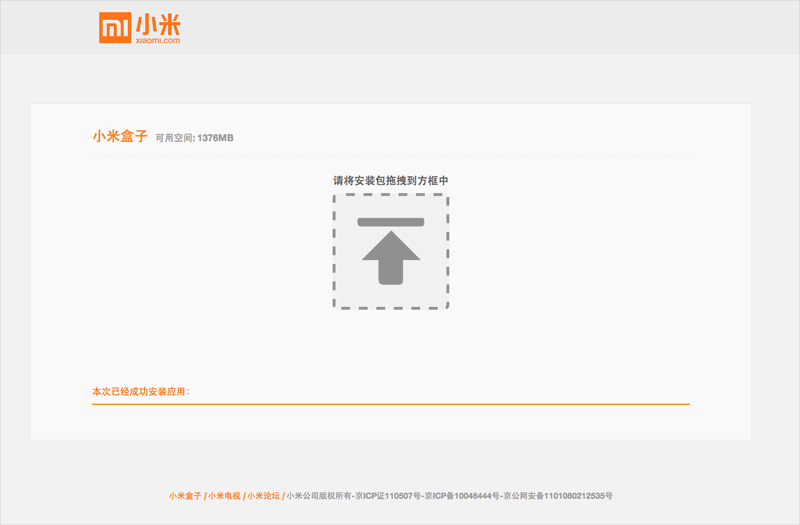The image size is (800, 525).
Task: Open the 小米电视 footer link
Action: coord(224,496)
